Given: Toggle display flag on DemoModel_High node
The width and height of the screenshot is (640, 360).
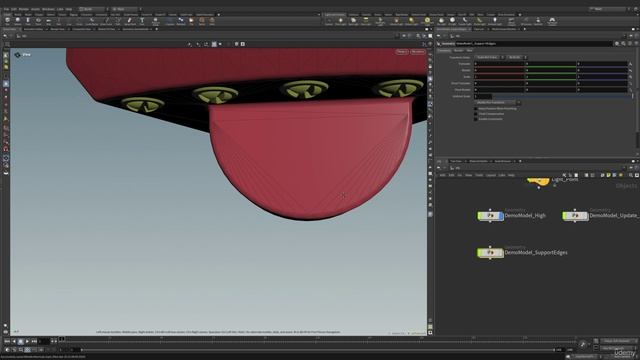Looking at the screenshot, I should tap(502, 216).
